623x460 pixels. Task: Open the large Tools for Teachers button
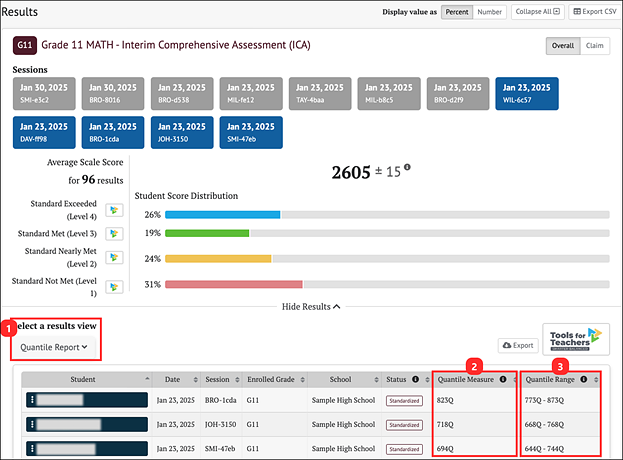[574, 342]
